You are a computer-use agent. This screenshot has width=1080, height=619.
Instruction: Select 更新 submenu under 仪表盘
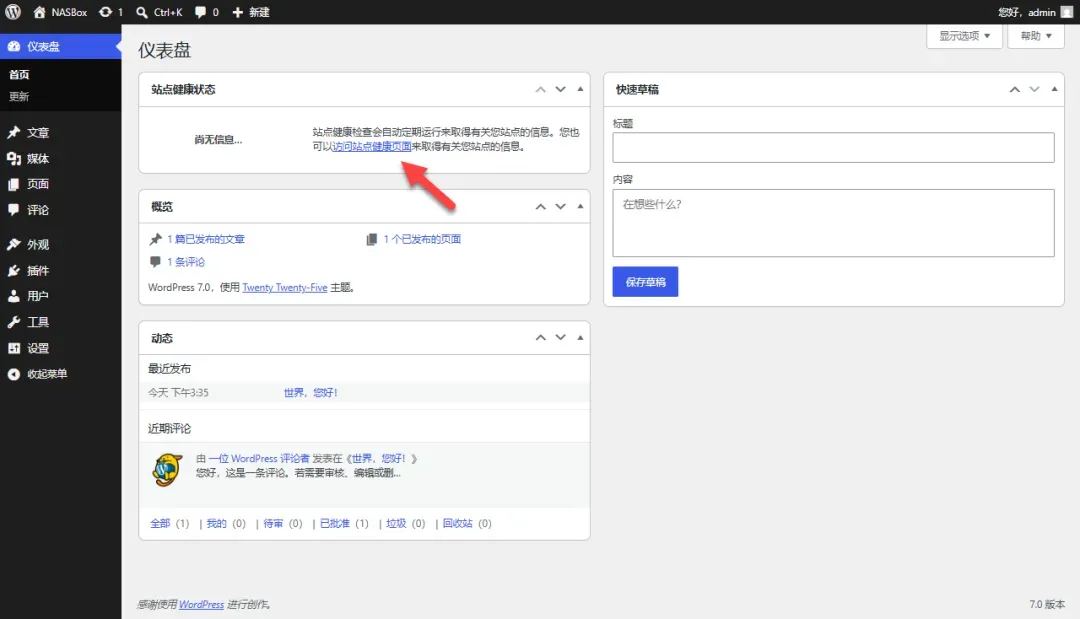click(19, 96)
